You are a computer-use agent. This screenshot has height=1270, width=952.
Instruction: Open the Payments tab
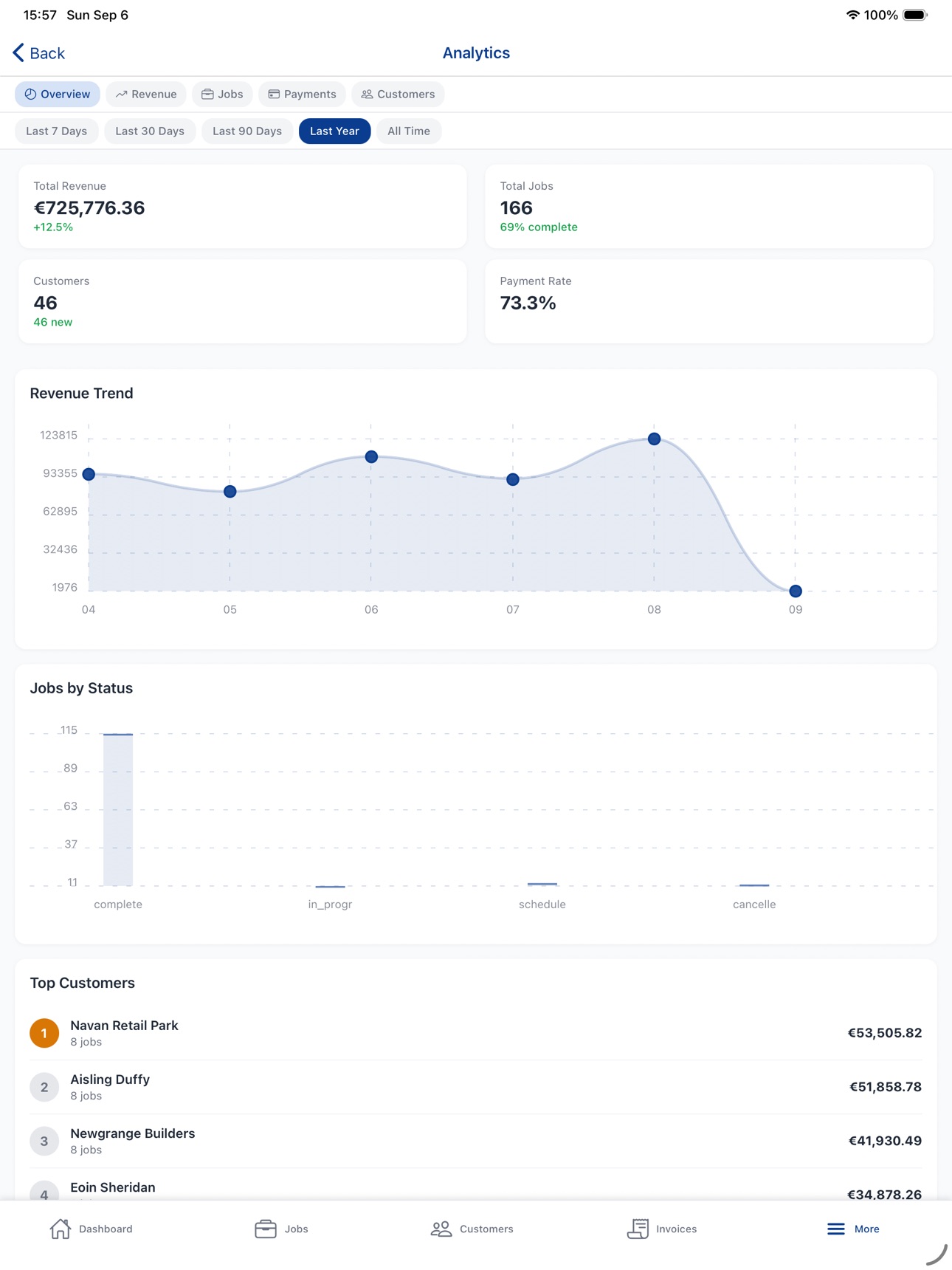(302, 94)
